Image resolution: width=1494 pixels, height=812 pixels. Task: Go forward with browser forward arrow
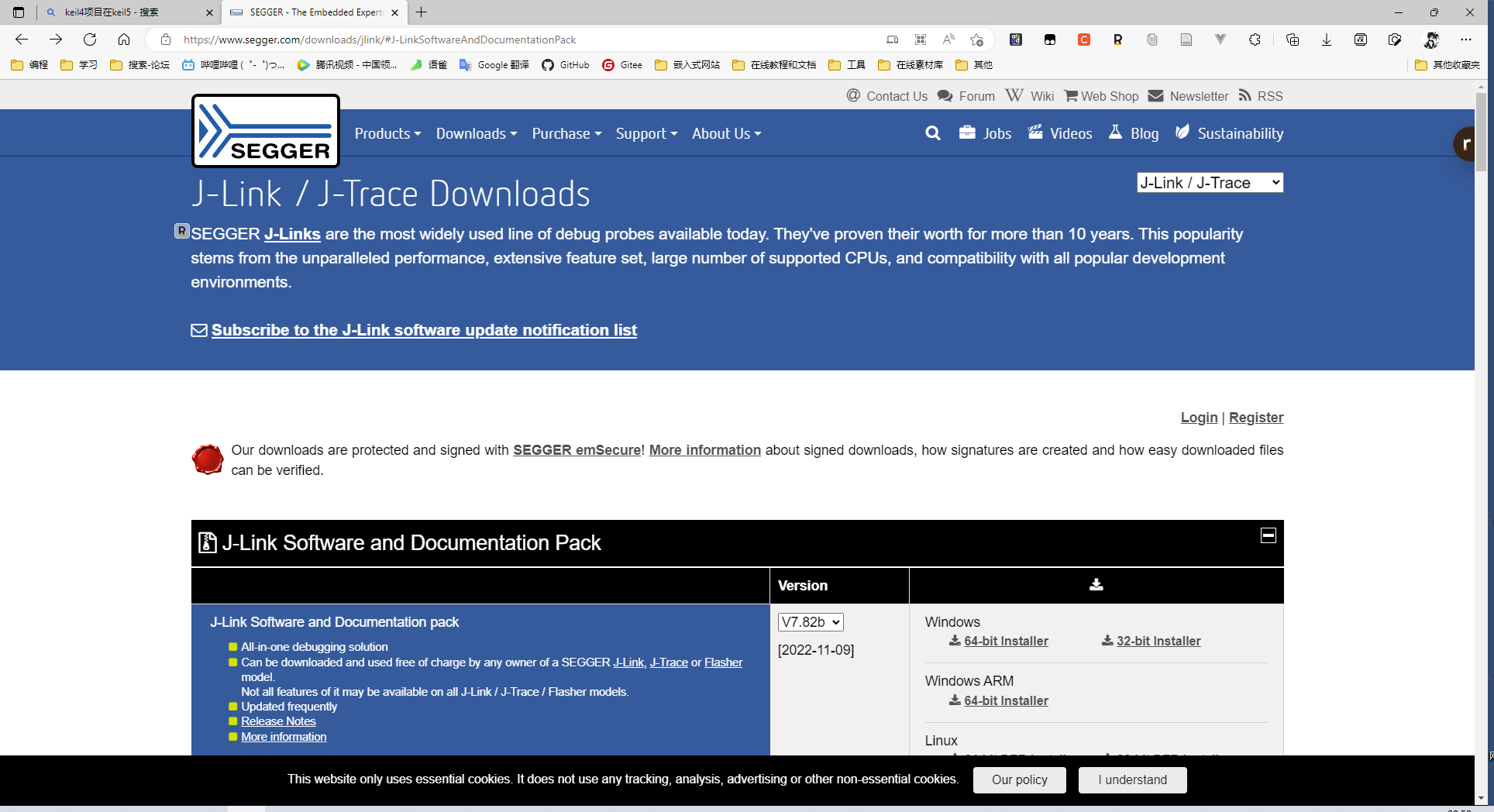(x=56, y=40)
